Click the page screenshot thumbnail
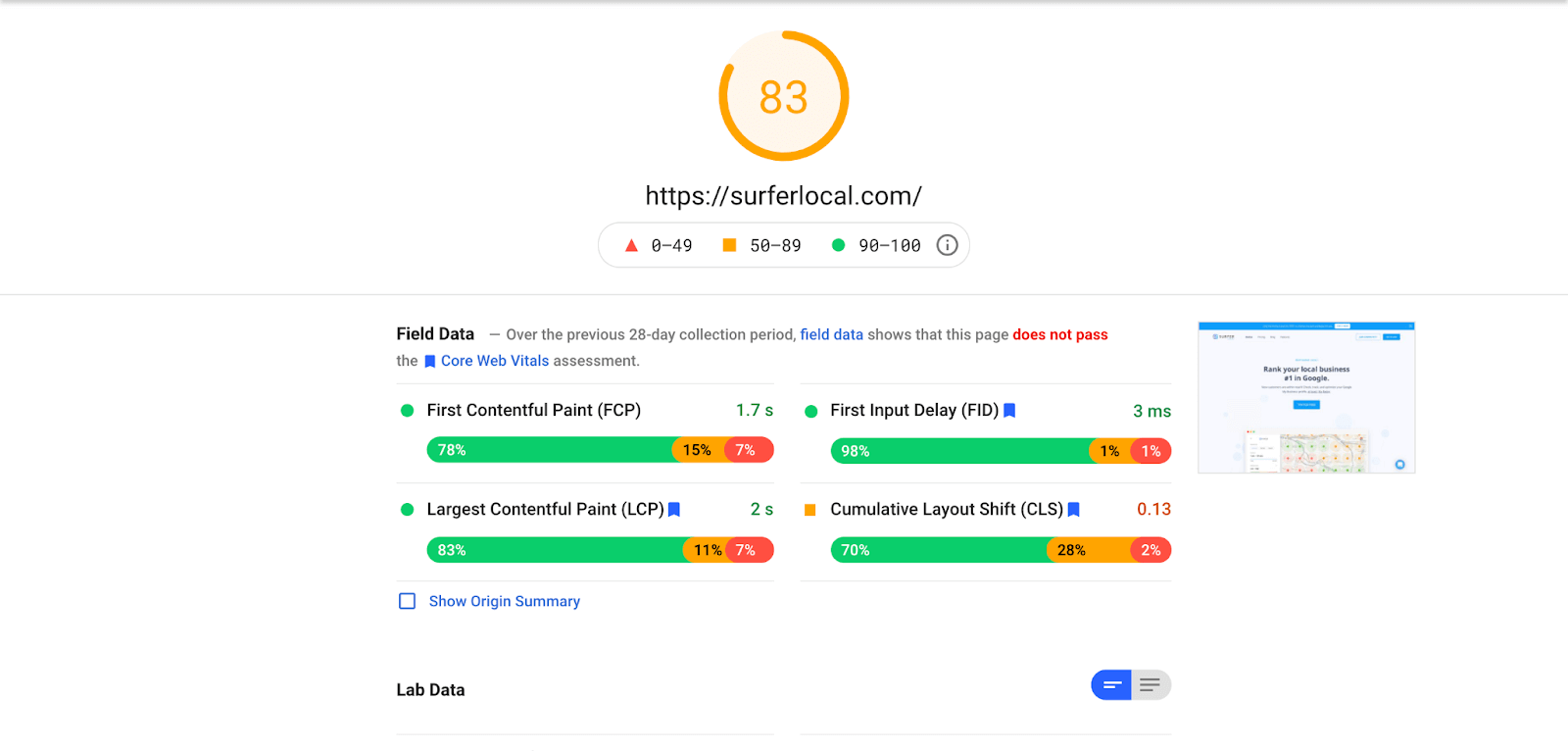Viewport: 1568px width, 751px height. coord(1306,398)
